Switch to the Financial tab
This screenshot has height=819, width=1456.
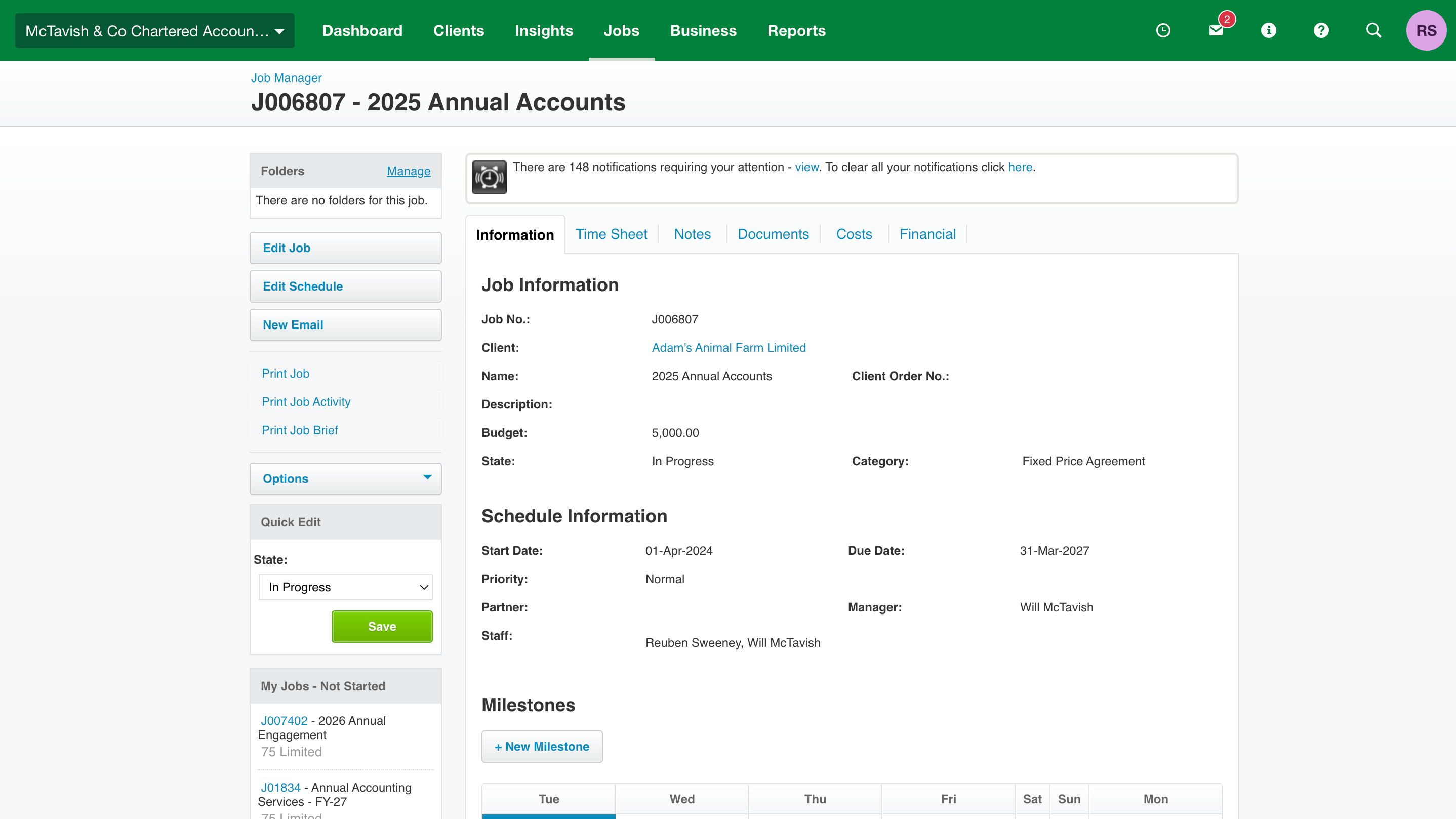[927, 234]
